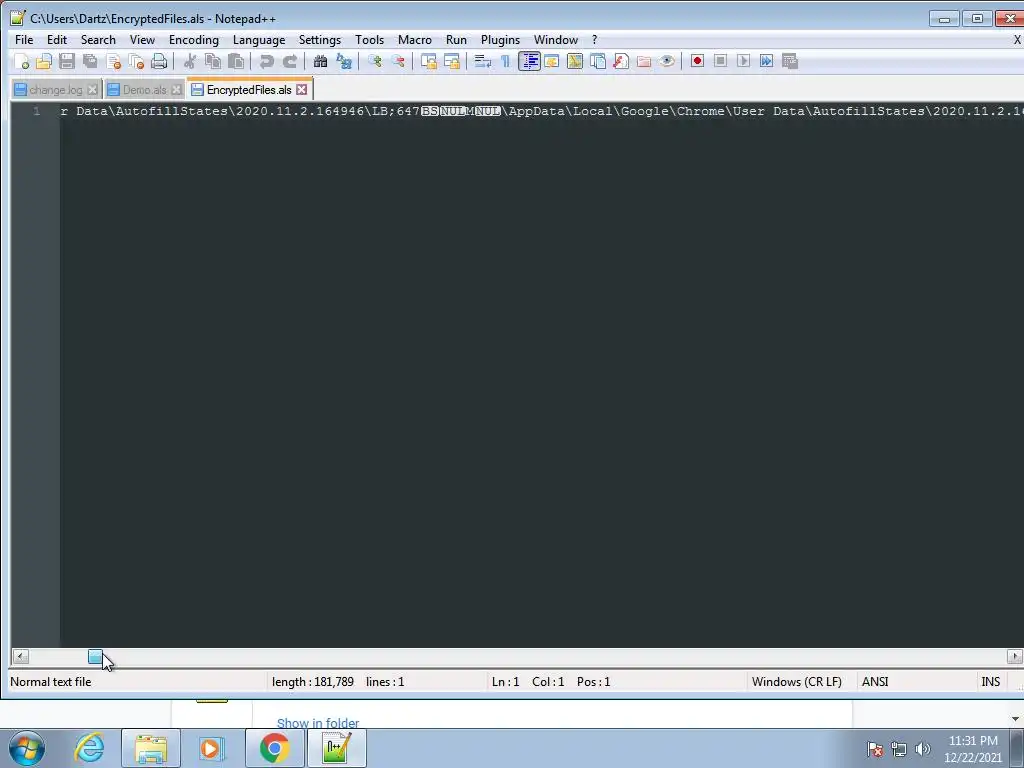Toggle the Indent Guide button

coord(529,61)
